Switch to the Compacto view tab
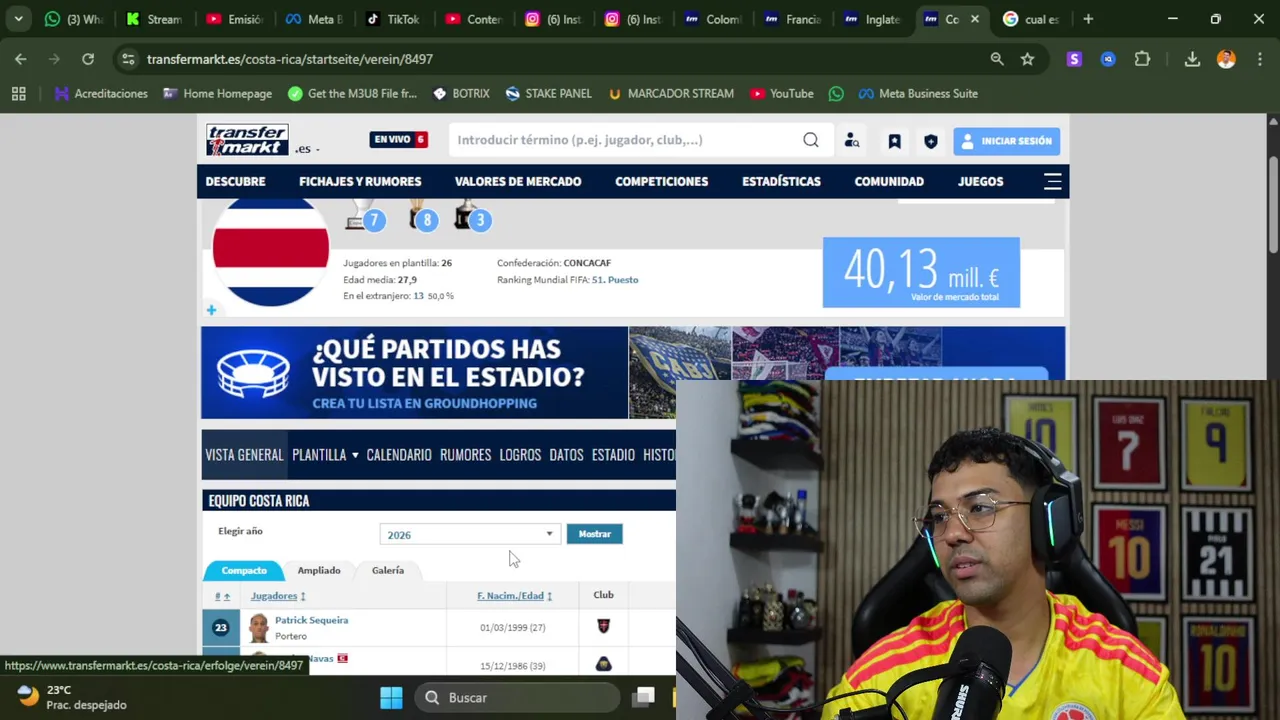Viewport: 1280px width, 720px height. 244,570
